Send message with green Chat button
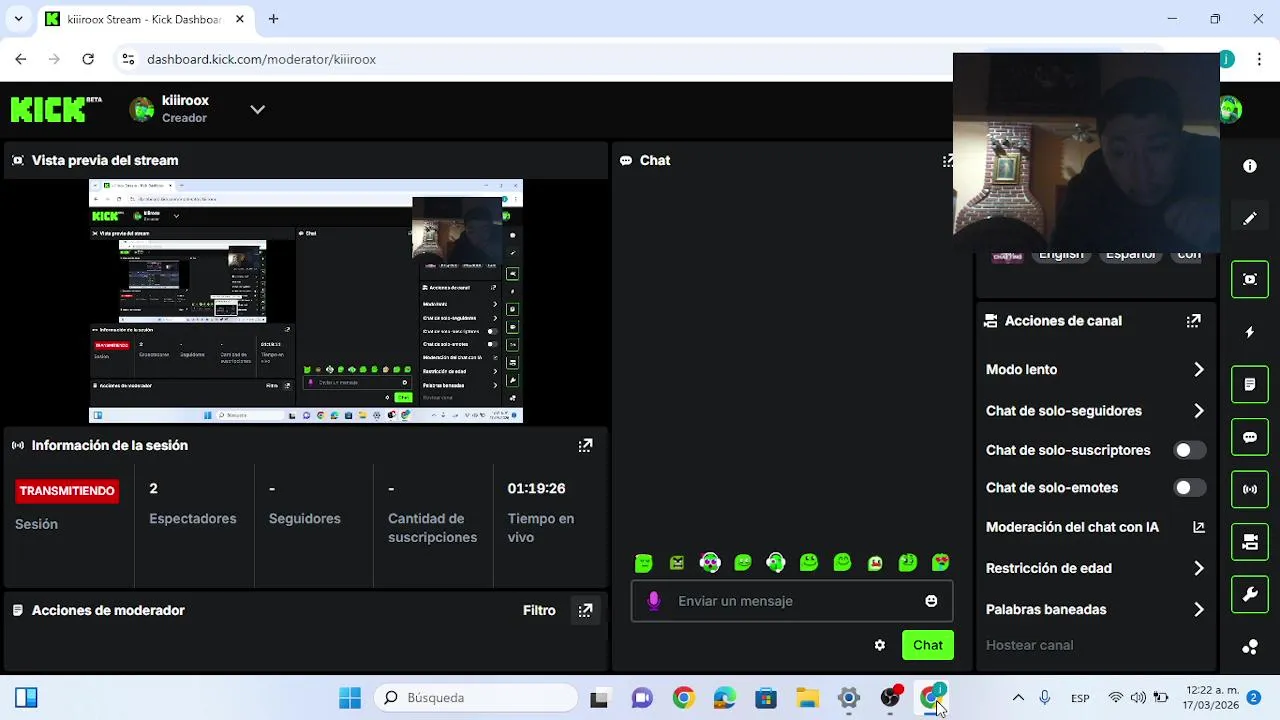Image resolution: width=1280 pixels, height=720 pixels. click(x=927, y=645)
